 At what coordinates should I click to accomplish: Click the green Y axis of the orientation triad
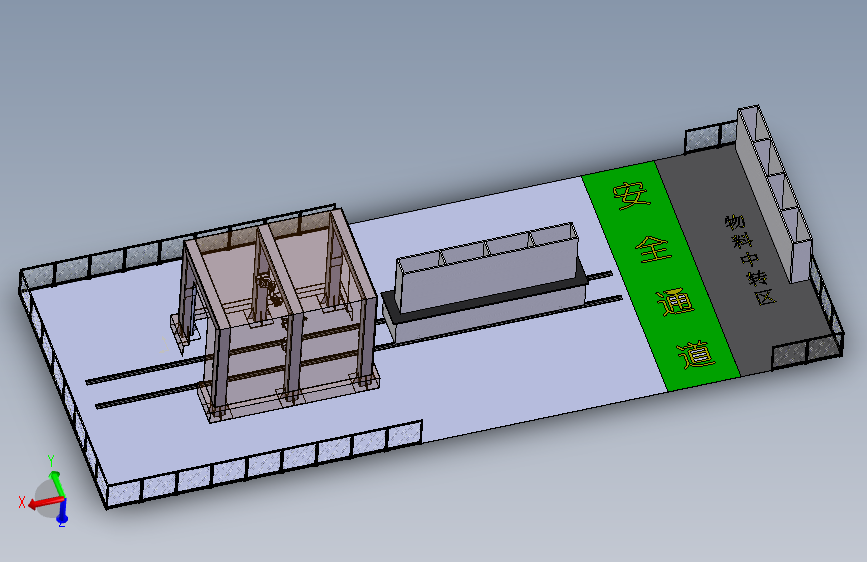[x=58, y=483]
